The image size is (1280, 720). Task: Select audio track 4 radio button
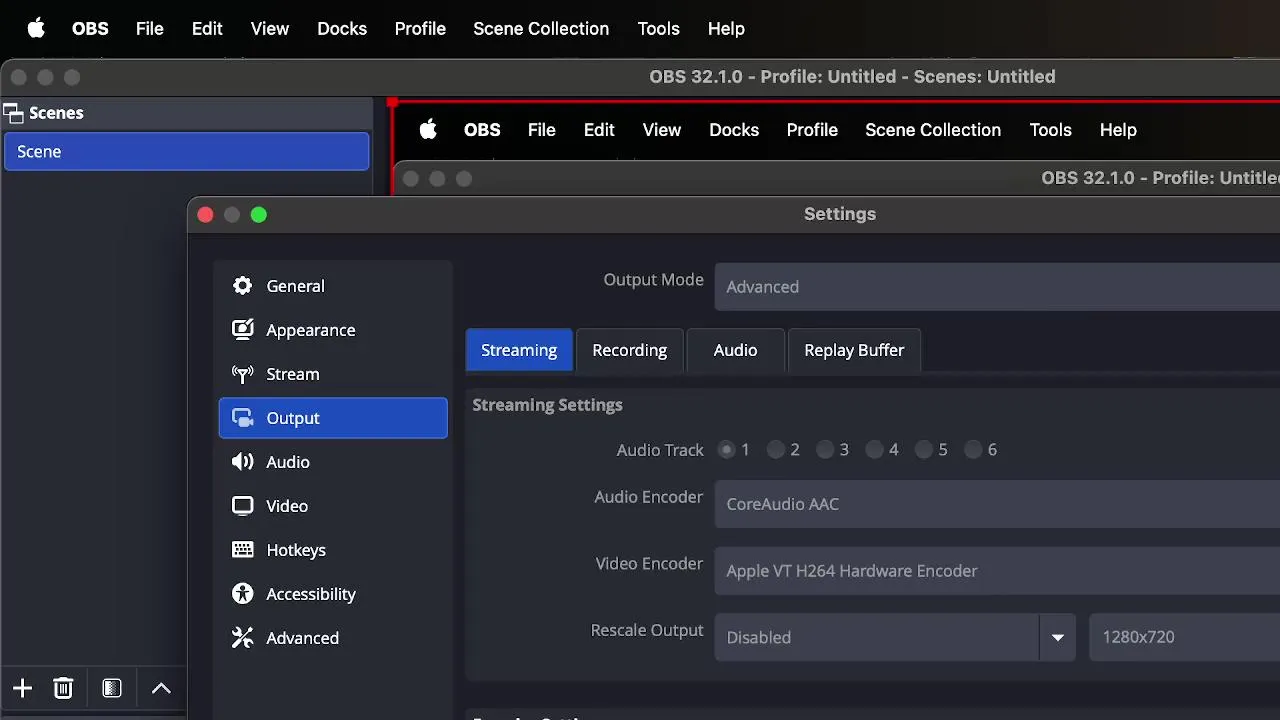[x=875, y=450]
